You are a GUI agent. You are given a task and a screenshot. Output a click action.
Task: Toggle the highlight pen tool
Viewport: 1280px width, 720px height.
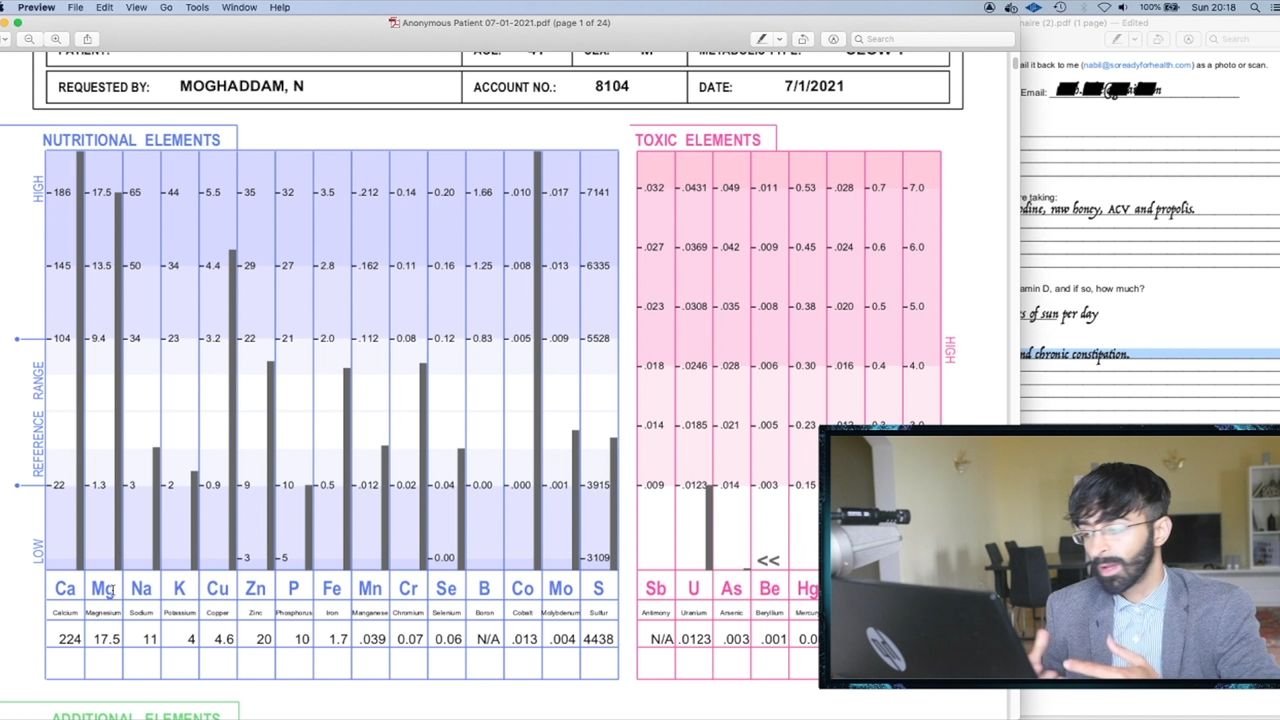pyautogui.click(x=761, y=39)
